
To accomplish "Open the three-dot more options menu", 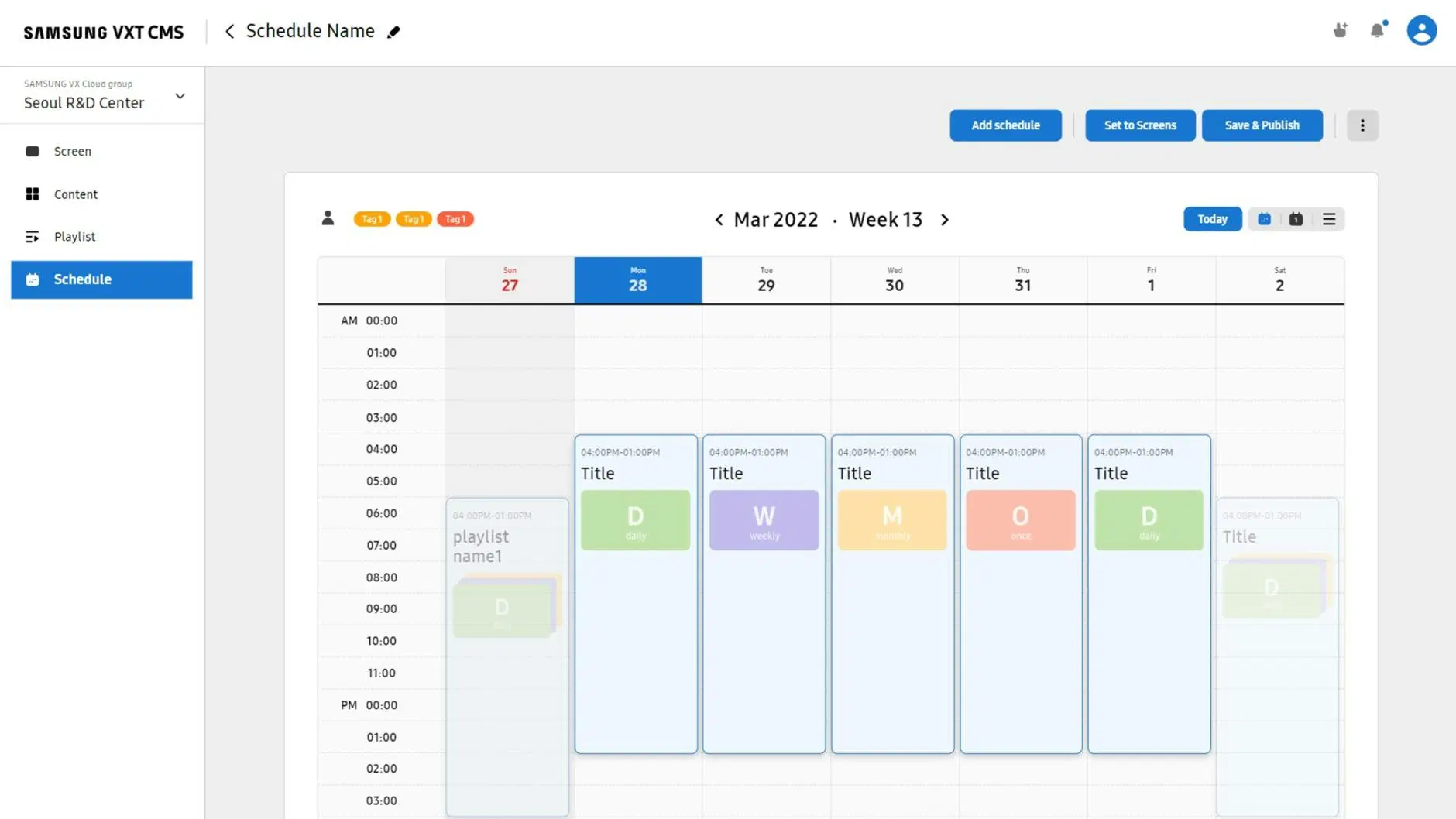I will point(1362,125).
